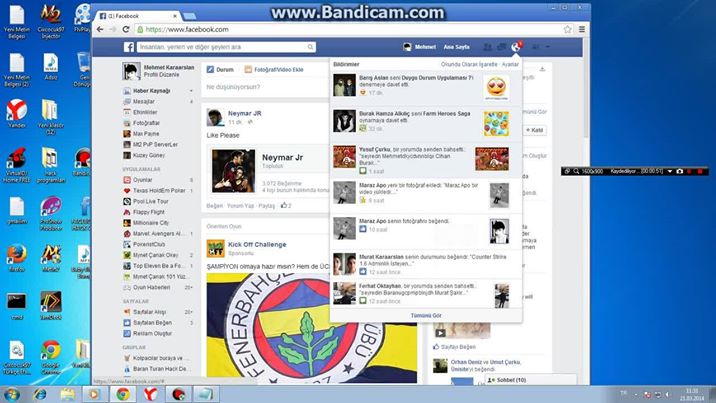The height and width of the screenshot is (403, 716).
Task: Open the privacy shortcuts lock icon
Action: tap(536, 47)
